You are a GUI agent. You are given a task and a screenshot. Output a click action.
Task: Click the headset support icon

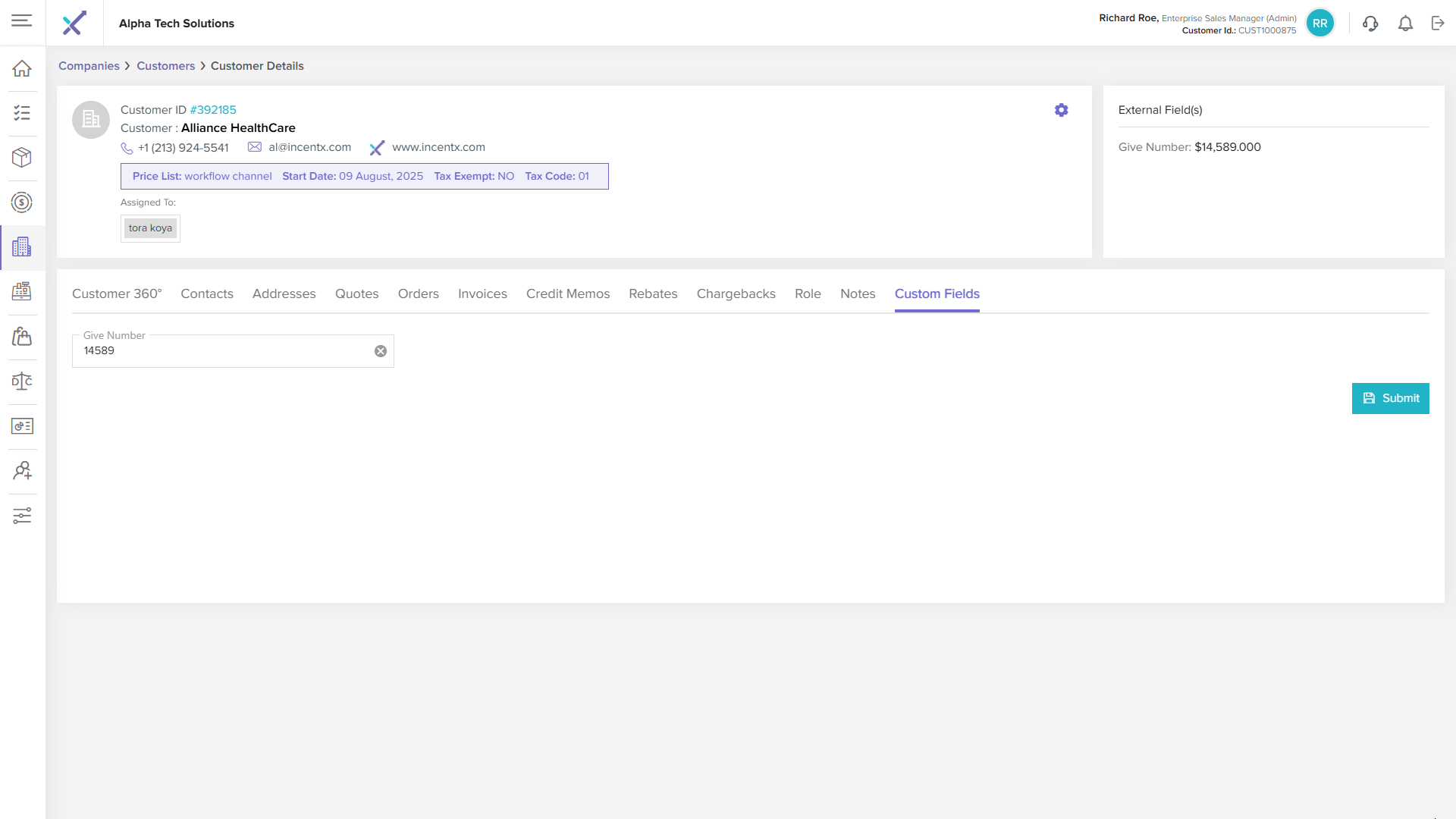tap(1370, 24)
